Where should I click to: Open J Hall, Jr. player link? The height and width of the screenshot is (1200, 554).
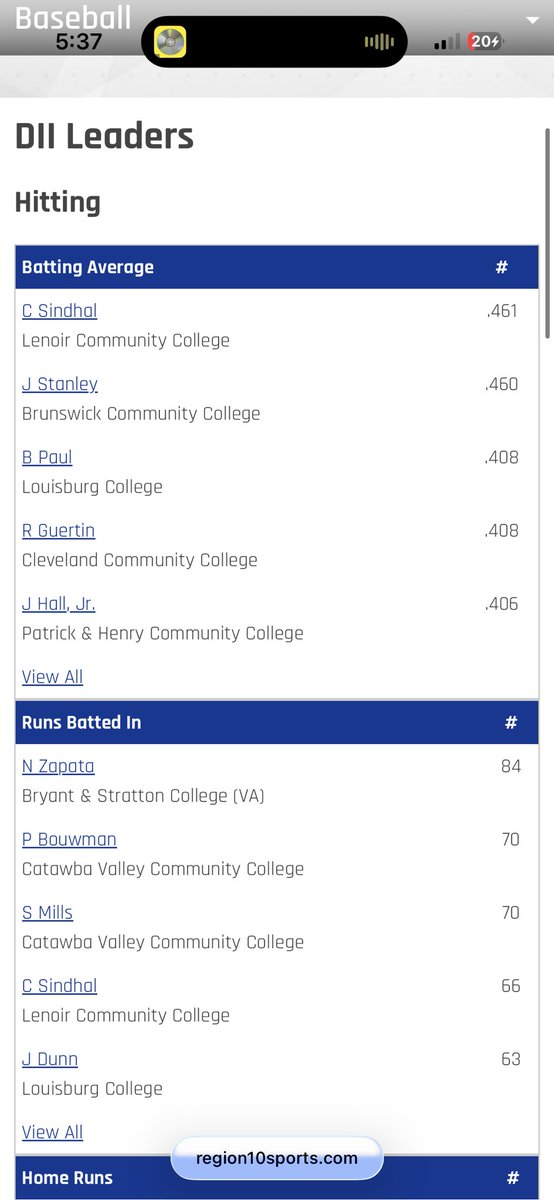tap(58, 604)
